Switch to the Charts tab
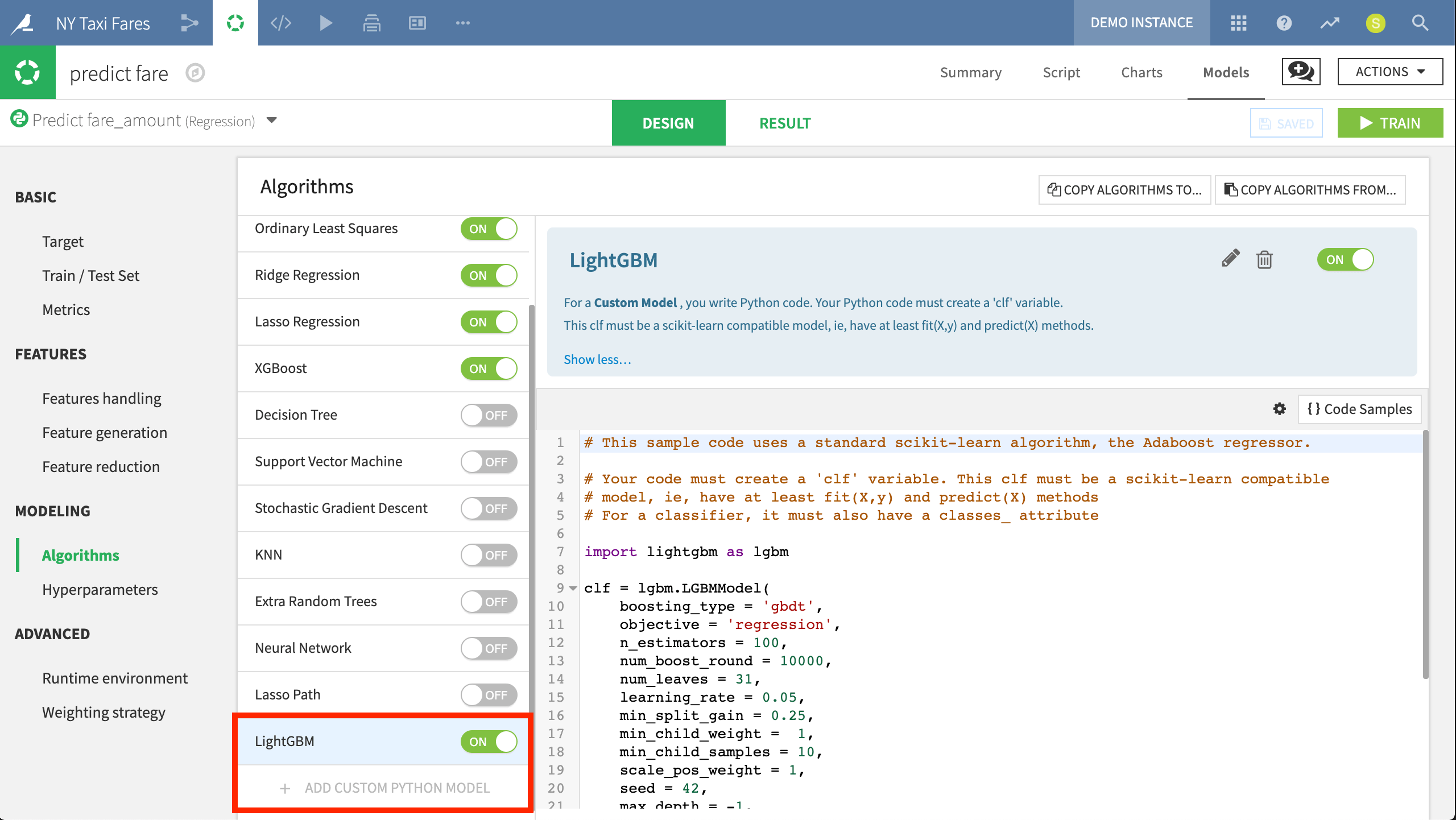Viewport: 1456px width, 820px height. click(1141, 72)
